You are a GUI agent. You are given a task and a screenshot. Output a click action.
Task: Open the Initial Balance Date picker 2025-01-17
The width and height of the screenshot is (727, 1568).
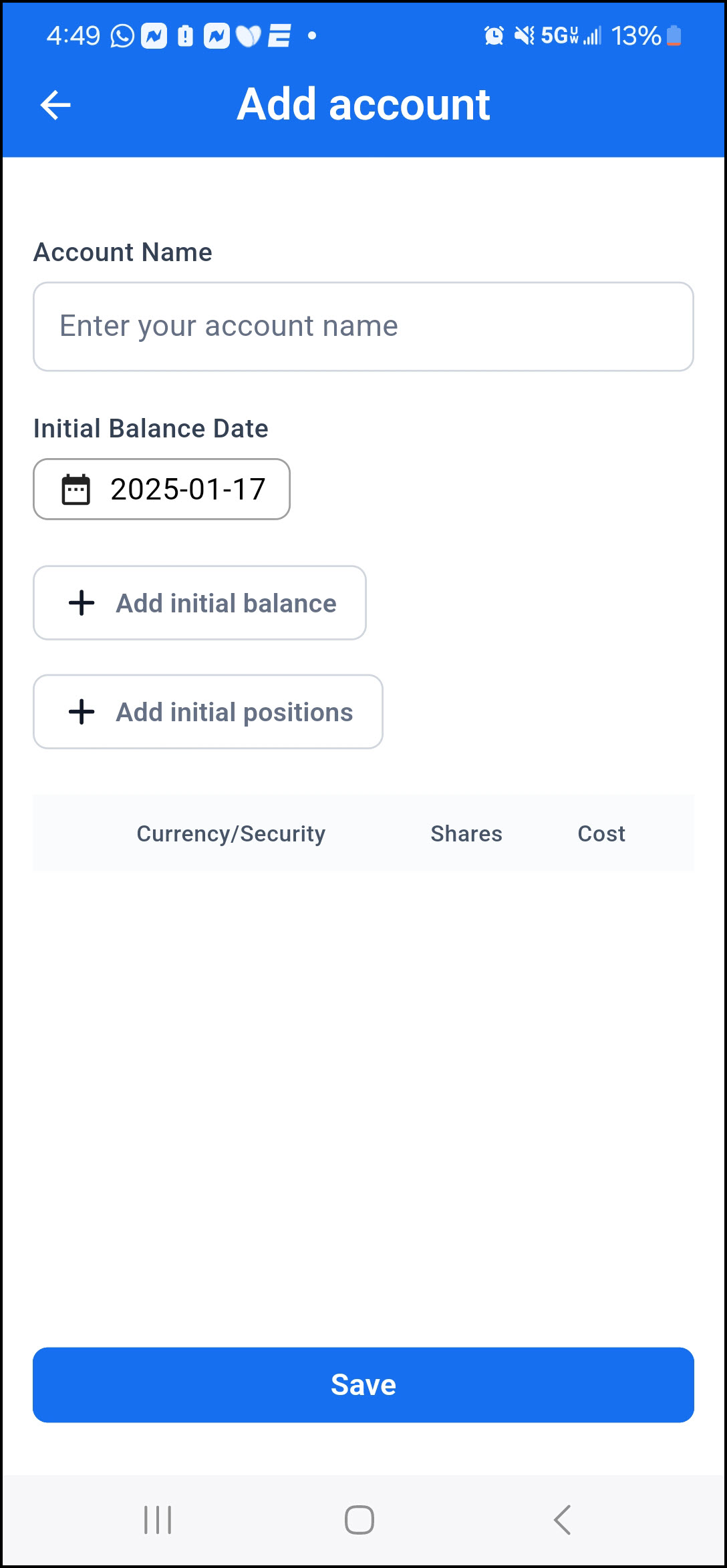162,489
